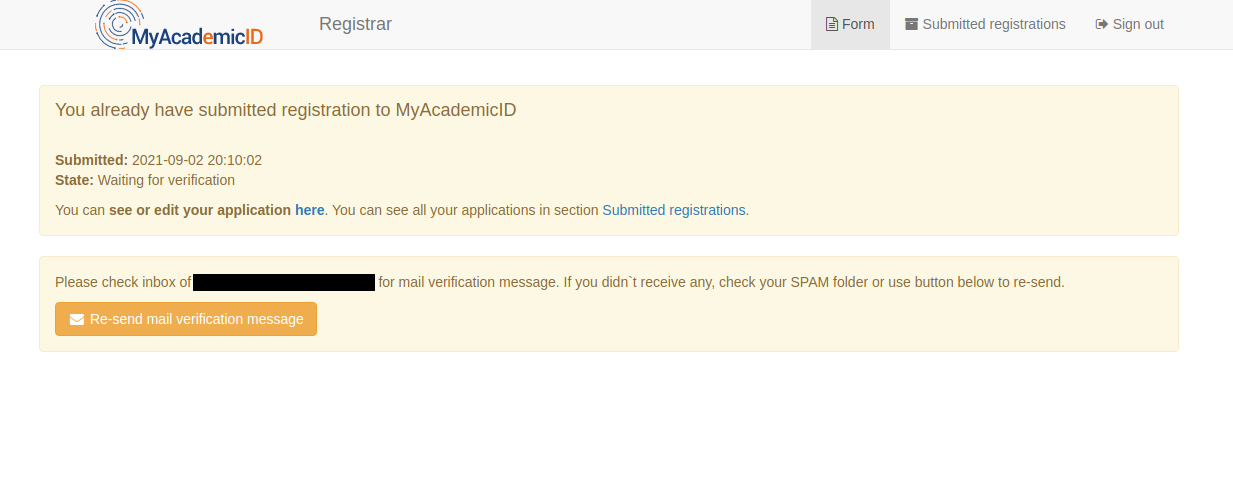Screen dimensions: 1233x500
Task: Click the envelope icon on Re-send button
Action: click(x=77, y=320)
